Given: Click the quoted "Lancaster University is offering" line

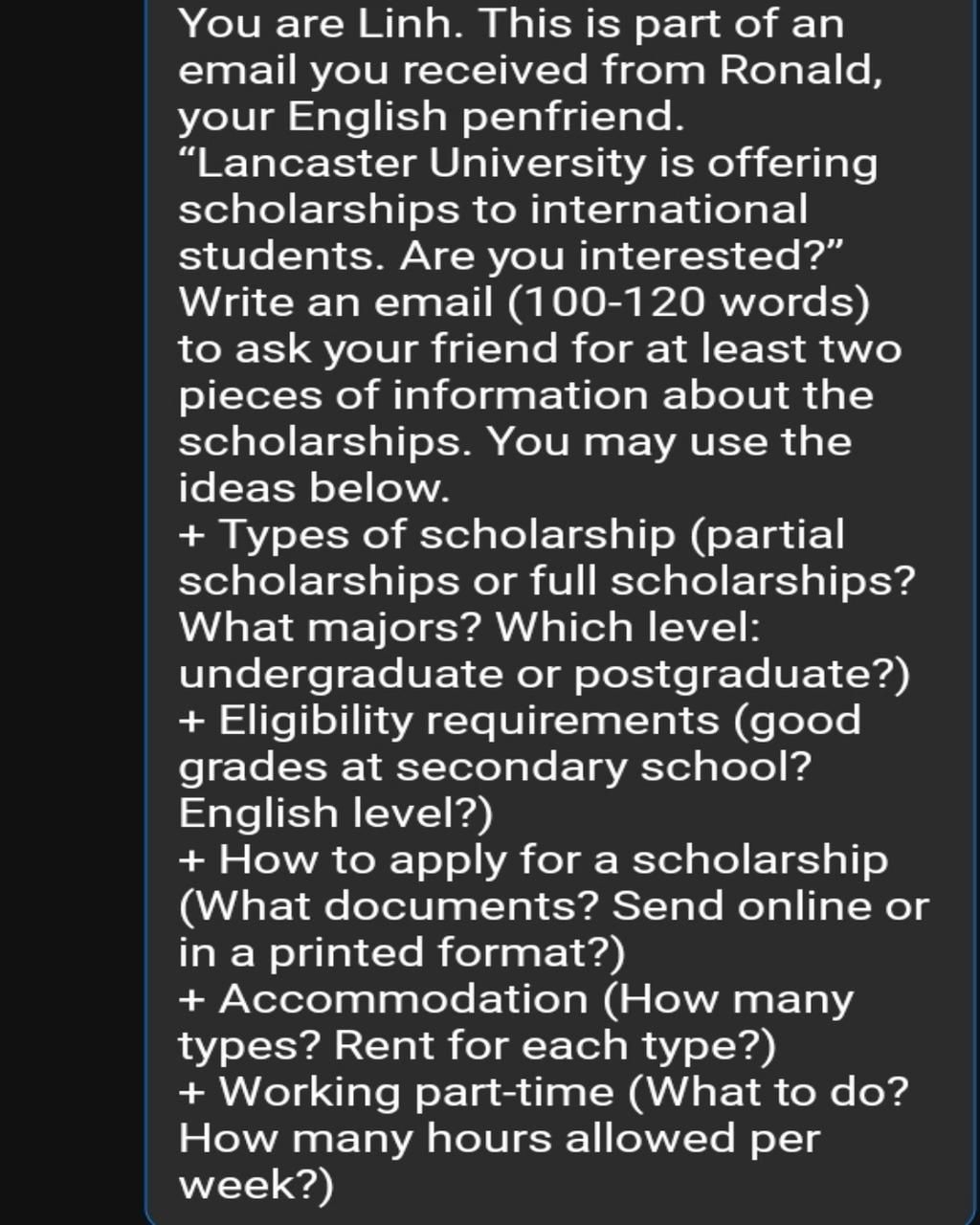Looking at the screenshot, I should tap(527, 163).
